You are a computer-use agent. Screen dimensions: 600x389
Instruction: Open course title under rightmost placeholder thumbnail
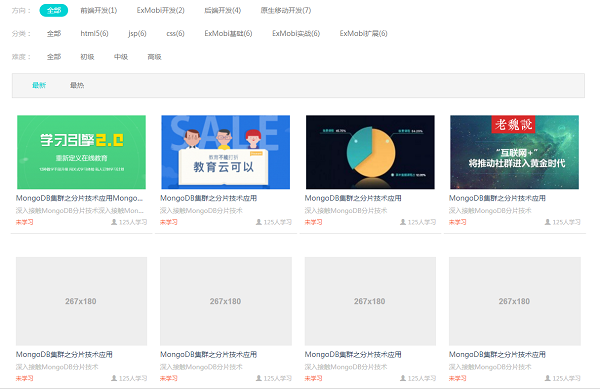click(x=497, y=355)
